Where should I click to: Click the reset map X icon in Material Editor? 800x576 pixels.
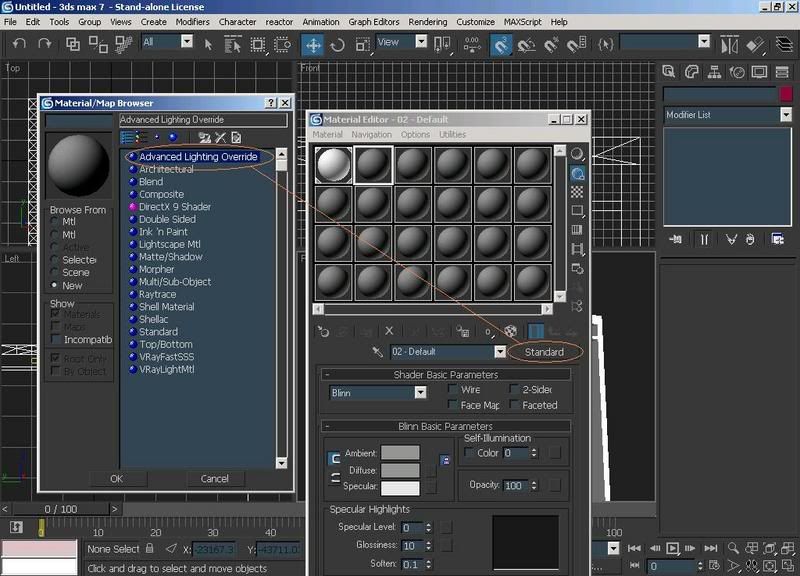coord(390,331)
